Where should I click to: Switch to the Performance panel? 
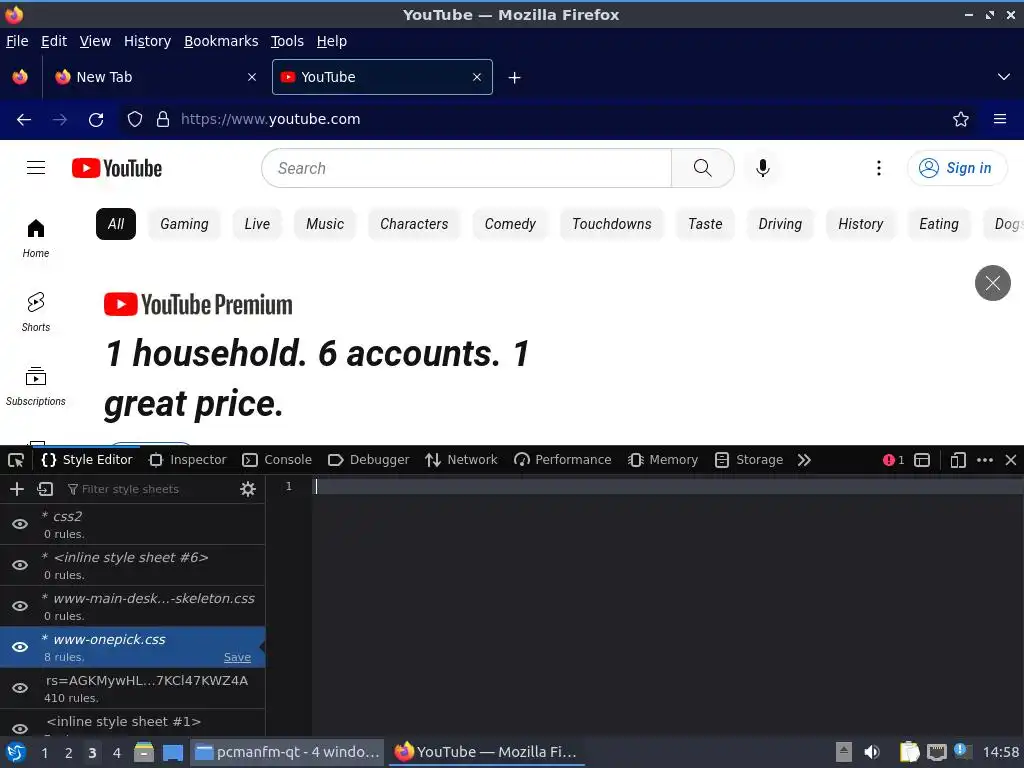point(562,460)
